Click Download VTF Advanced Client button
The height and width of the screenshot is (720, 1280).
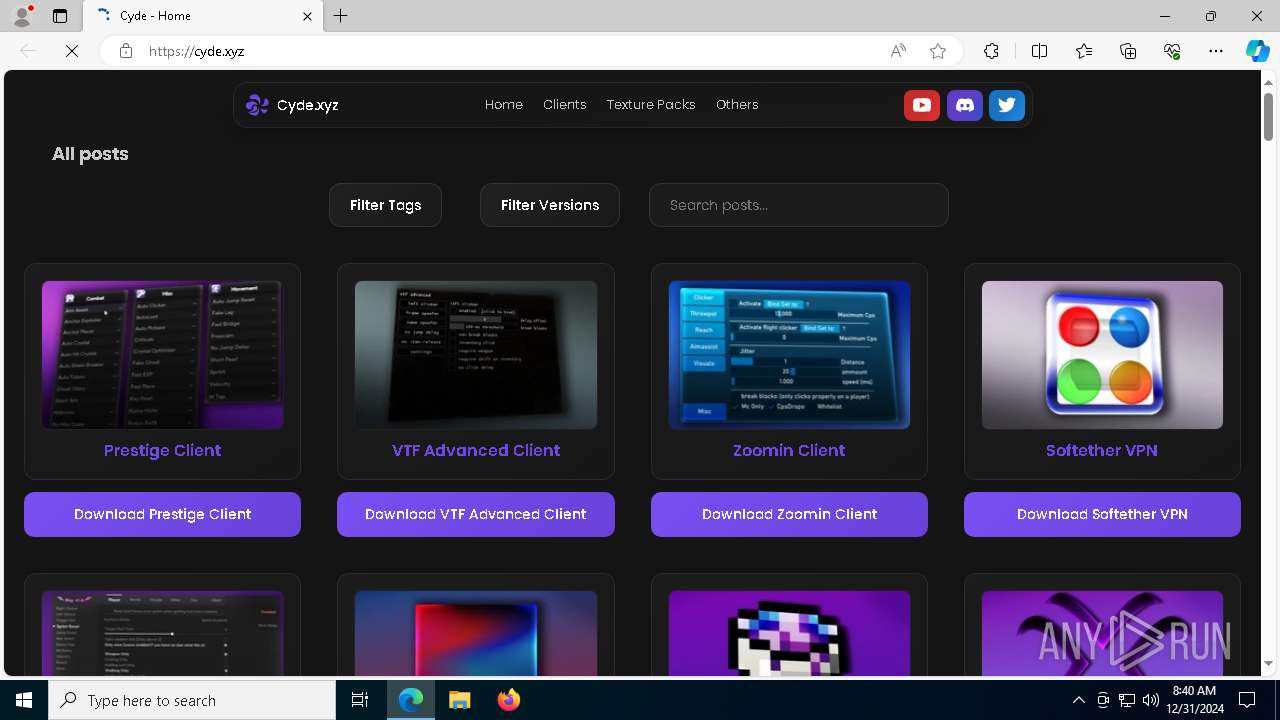[476, 514]
